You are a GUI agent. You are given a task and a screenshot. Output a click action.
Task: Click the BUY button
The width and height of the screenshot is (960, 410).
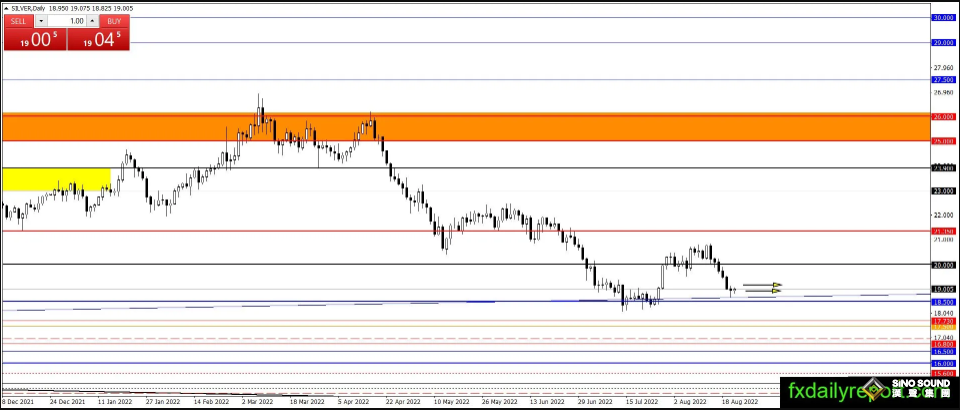[114, 21]
